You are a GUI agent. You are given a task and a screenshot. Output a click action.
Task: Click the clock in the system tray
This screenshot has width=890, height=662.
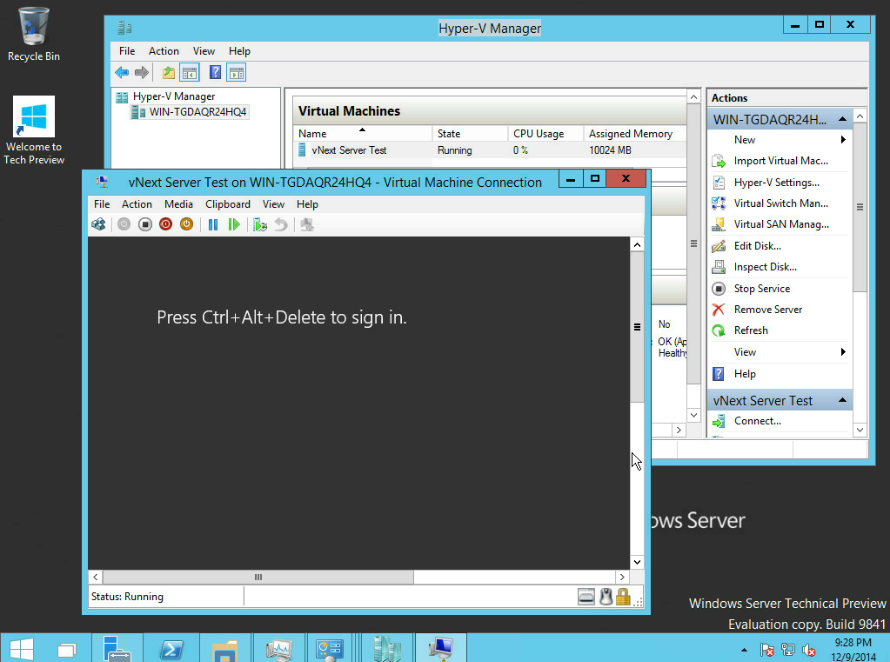(x=853, y=650)
